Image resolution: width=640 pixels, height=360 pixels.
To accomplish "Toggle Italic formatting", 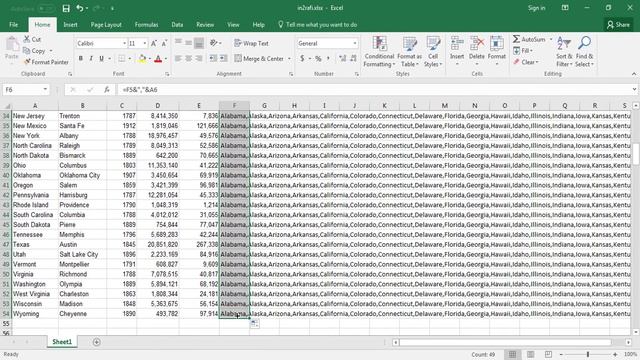I will pos(91,59).
